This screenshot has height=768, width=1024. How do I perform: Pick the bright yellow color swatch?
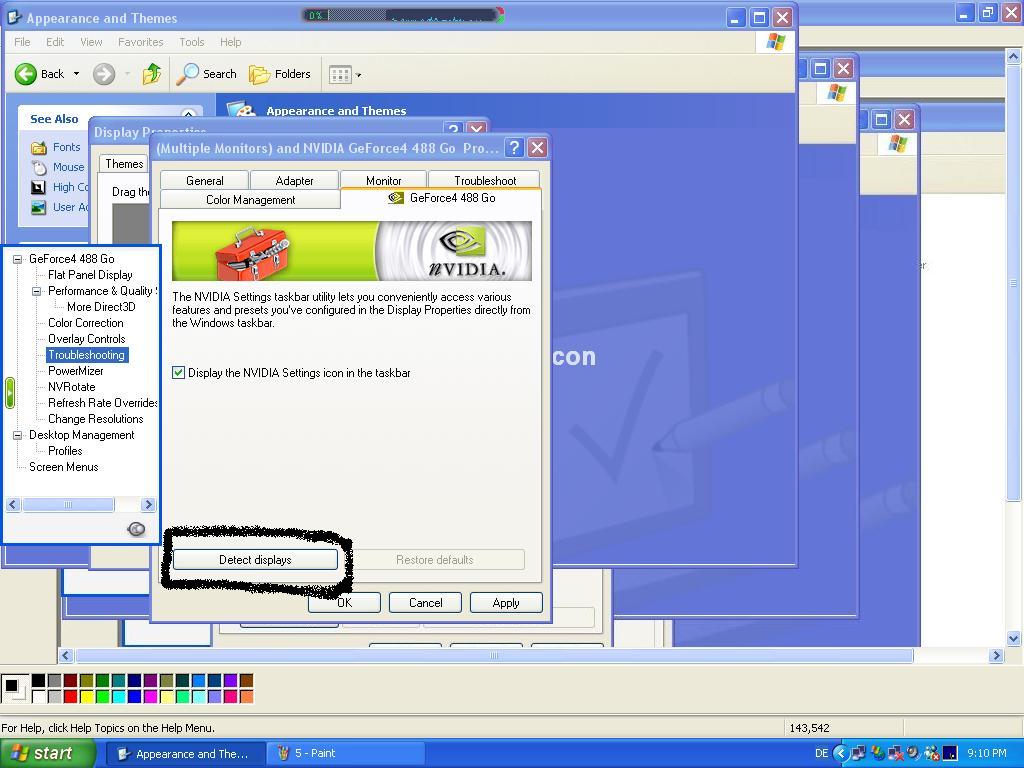(x=87, y=697)
